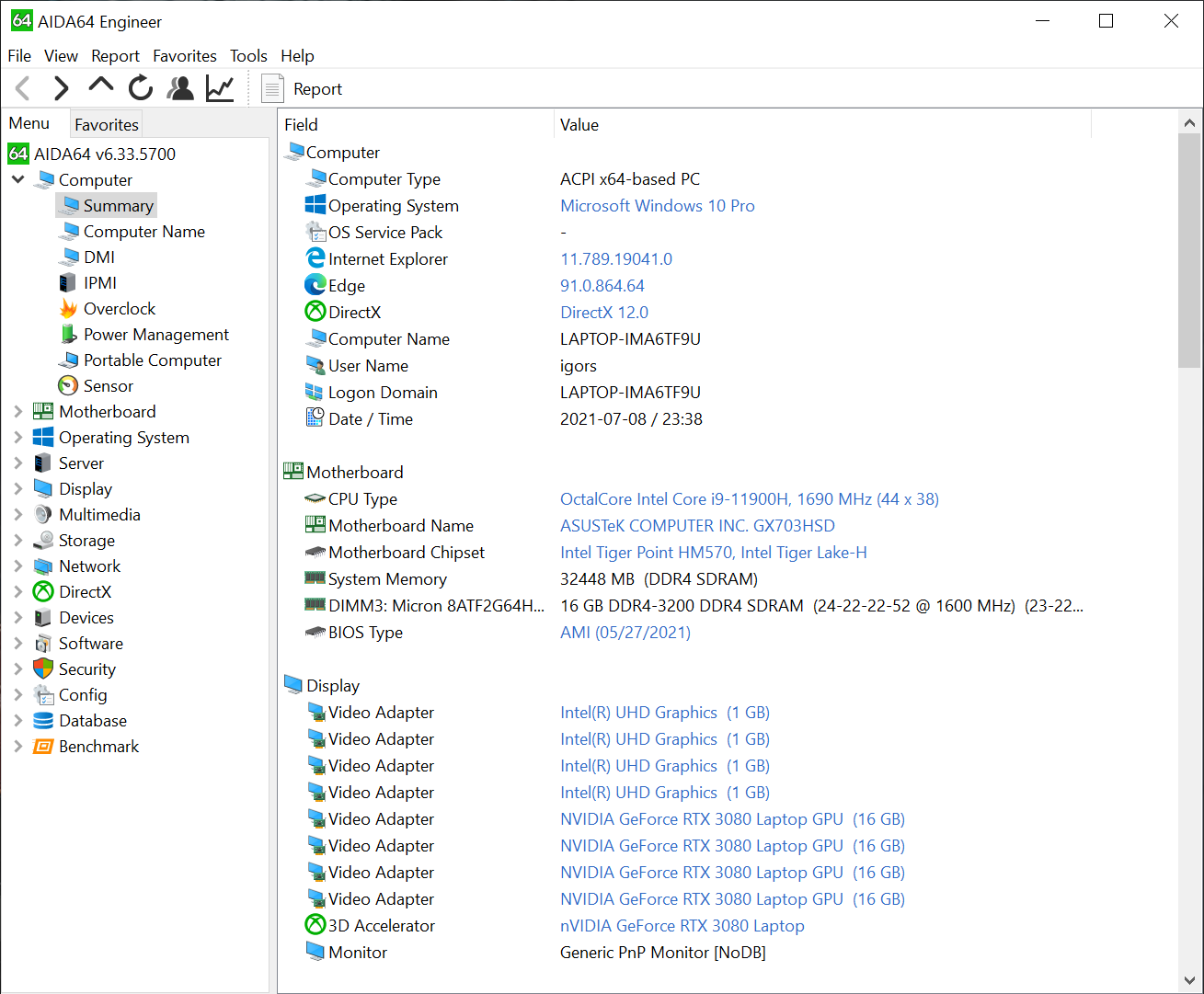Viewport: 1204px width, 994px height.
Task: Click the Security shield icon
Action: coord(43,669)
